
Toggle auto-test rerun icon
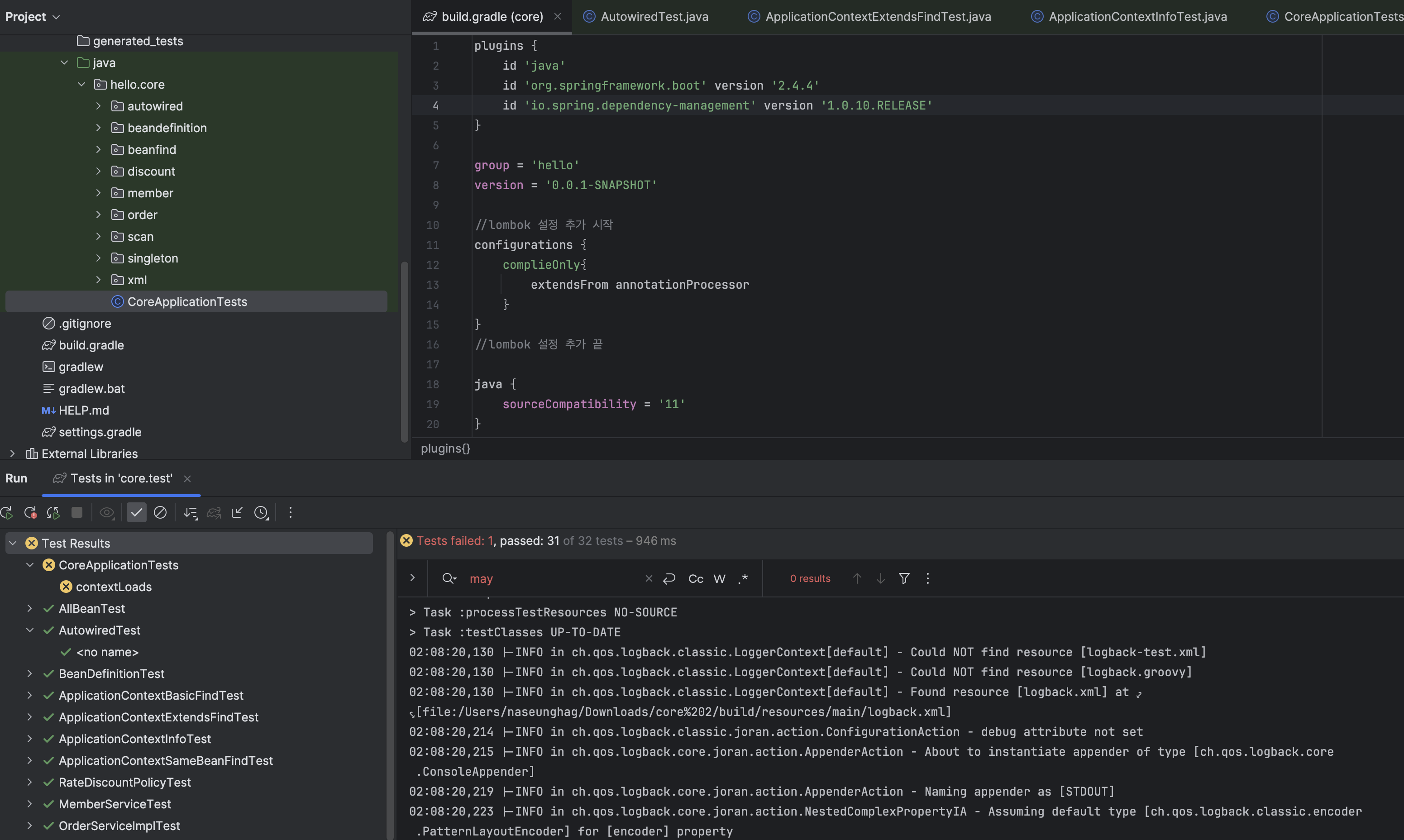53,513
